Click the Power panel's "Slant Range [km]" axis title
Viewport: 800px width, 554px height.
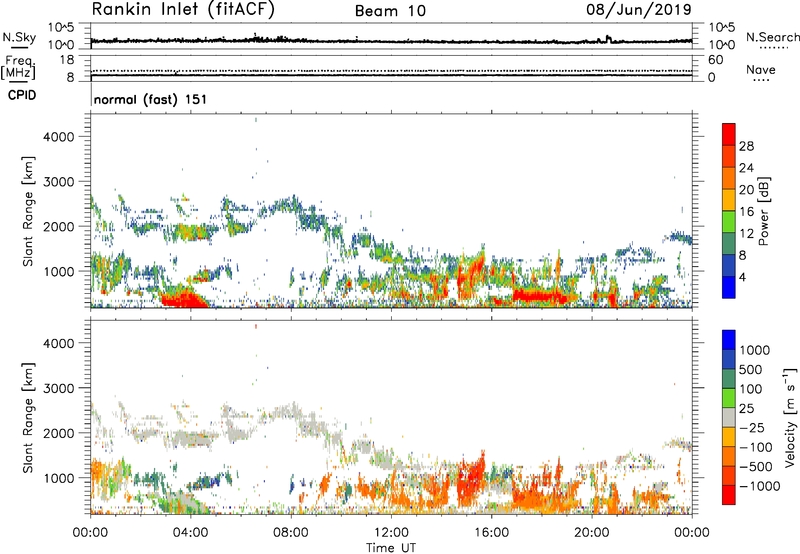click(x=28, y=211)
